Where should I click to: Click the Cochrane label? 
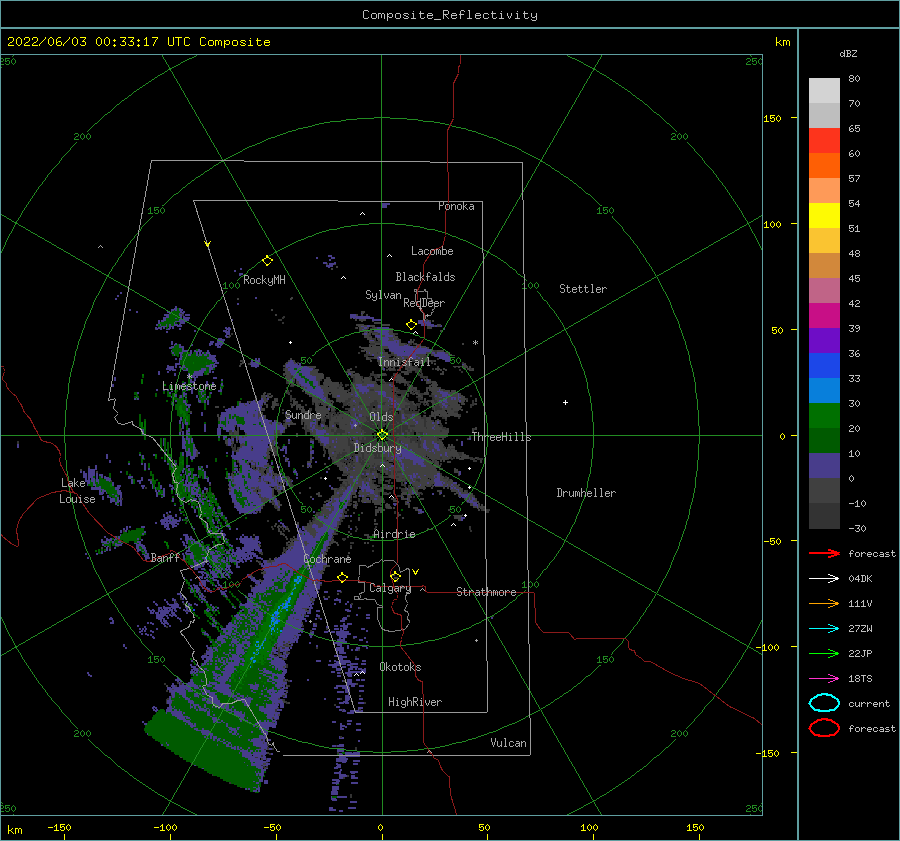point(327,559)
